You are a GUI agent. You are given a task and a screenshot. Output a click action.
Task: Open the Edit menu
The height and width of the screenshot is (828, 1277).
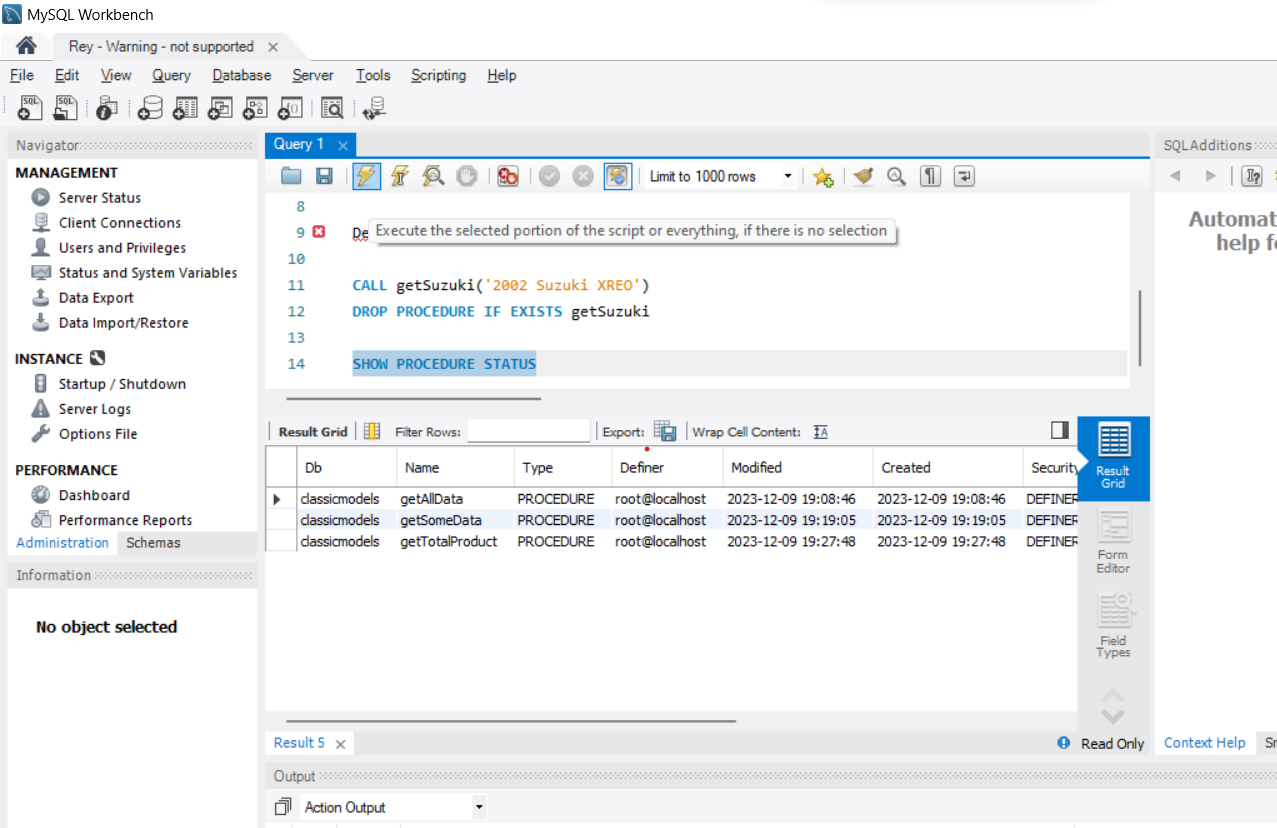tap(67, 75)
